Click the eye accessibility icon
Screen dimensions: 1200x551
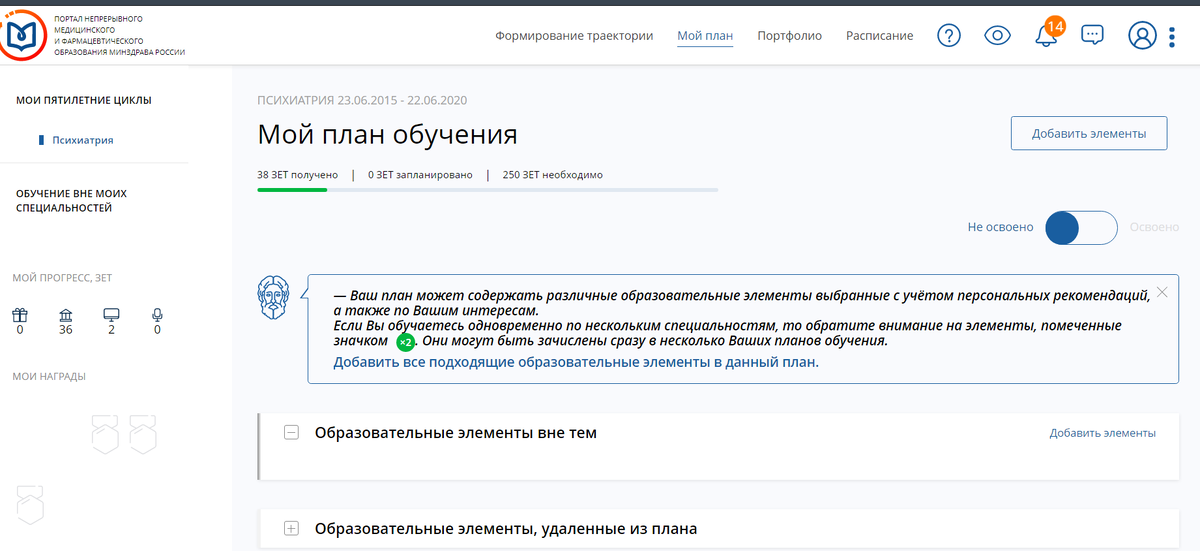tap(997, 36)
